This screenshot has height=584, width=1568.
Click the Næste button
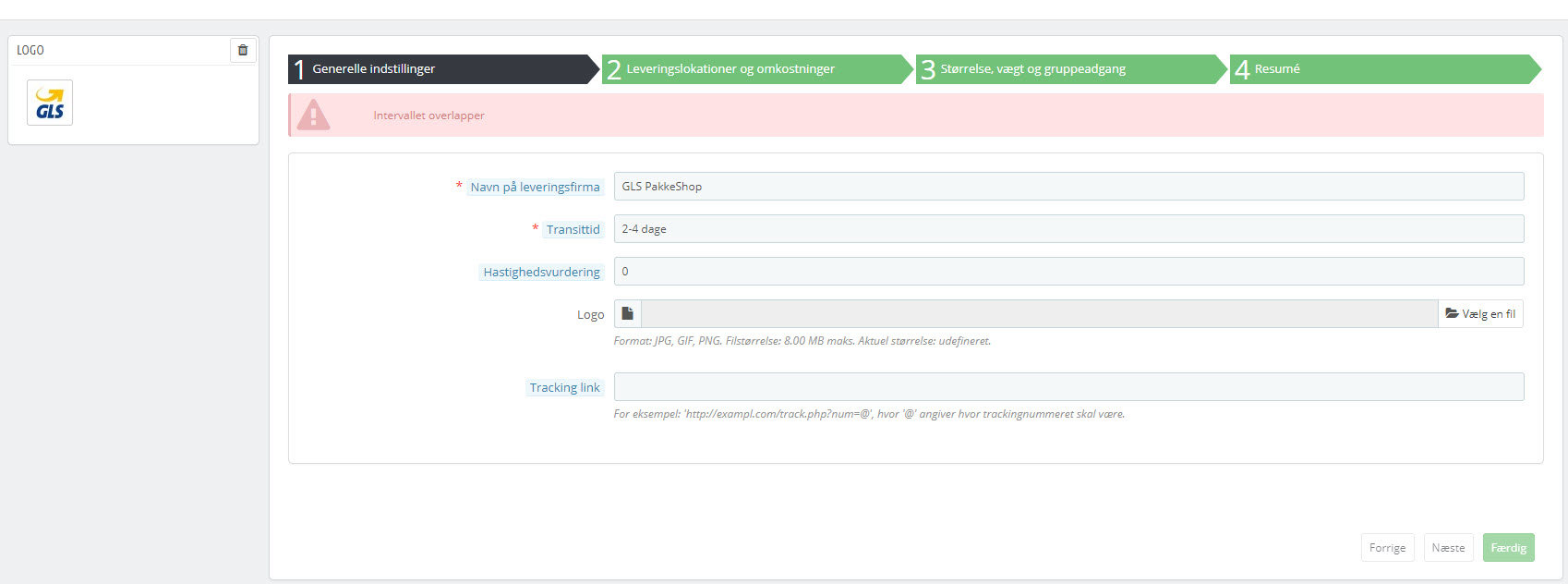pyautogui.click(x=1448, y=548)
